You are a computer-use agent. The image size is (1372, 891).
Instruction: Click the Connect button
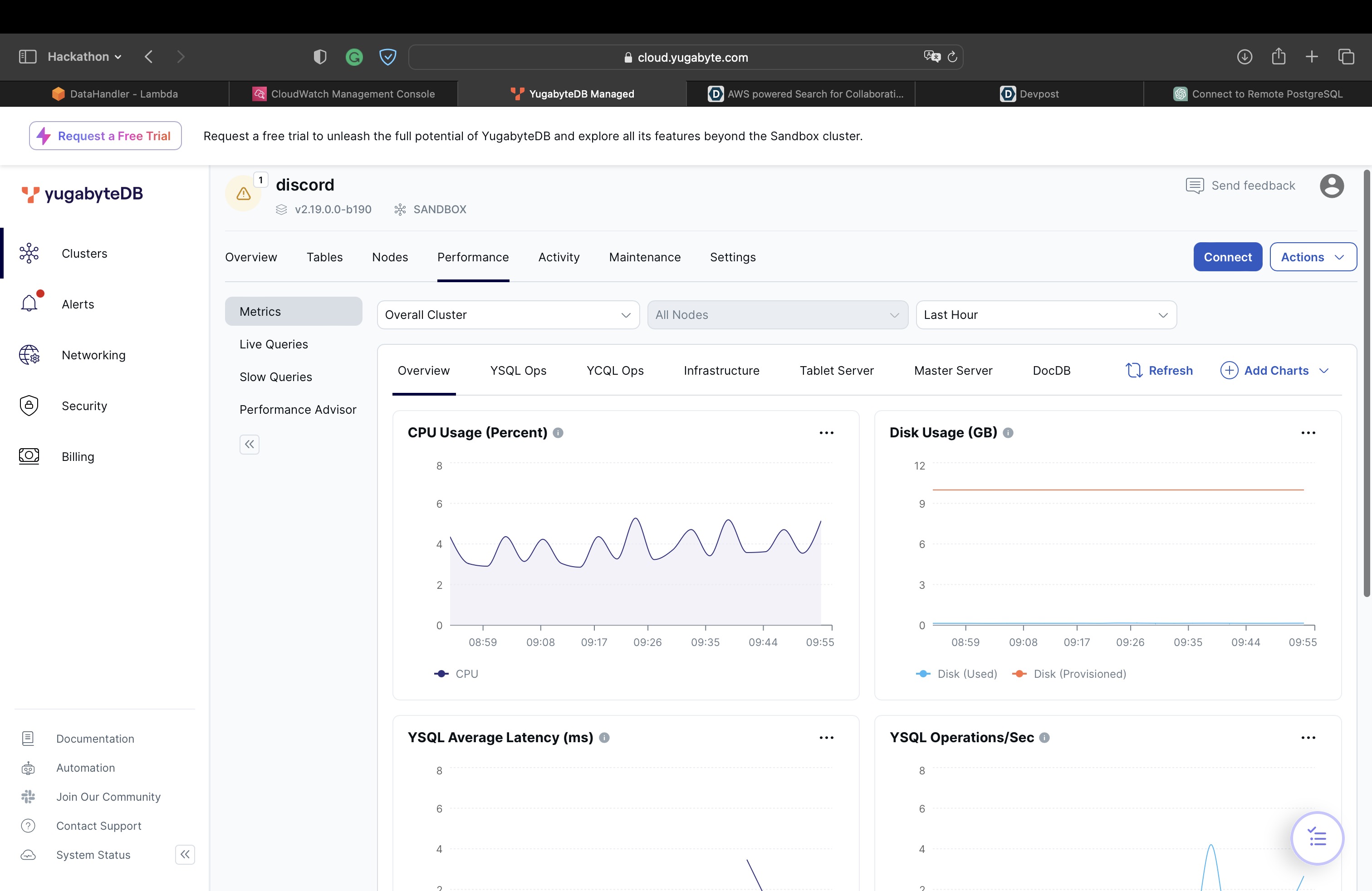click(x=1227, y=257)
